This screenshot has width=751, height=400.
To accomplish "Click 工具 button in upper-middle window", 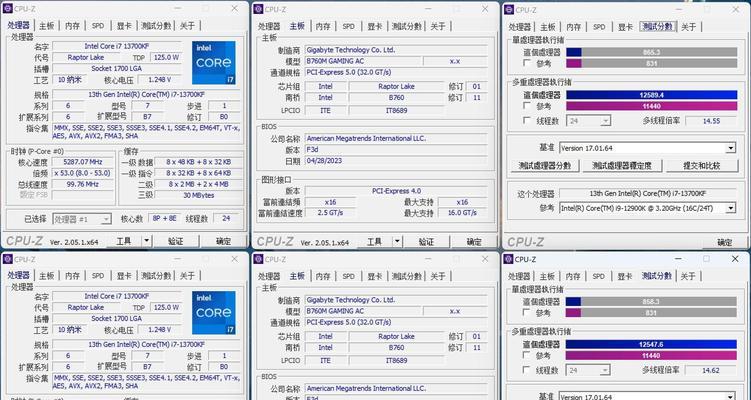I will coord(375,242).
